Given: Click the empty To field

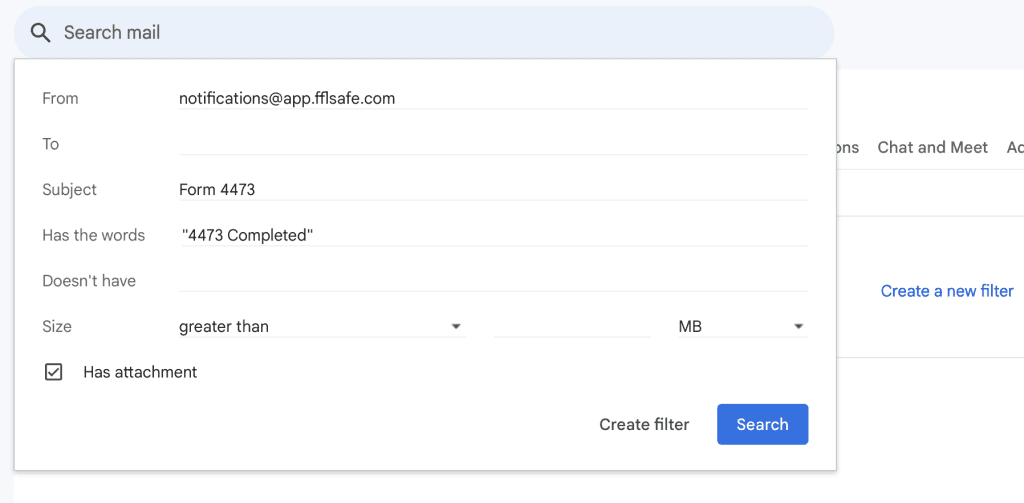Looking at the screenshot, I should [x=492, y=144].
